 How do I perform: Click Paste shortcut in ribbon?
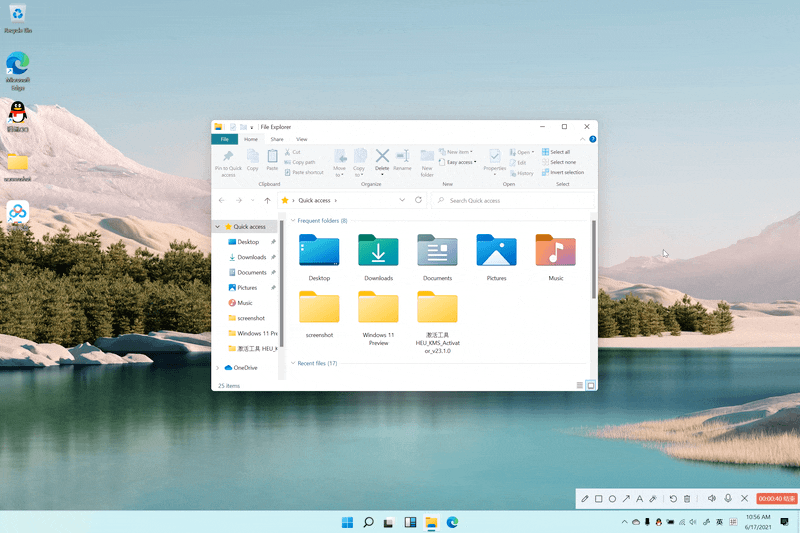click(x=304, y=172)
